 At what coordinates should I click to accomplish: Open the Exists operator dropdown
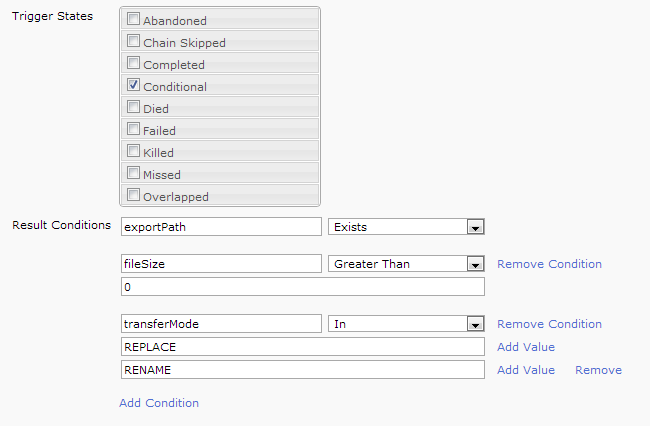point(475,227)
